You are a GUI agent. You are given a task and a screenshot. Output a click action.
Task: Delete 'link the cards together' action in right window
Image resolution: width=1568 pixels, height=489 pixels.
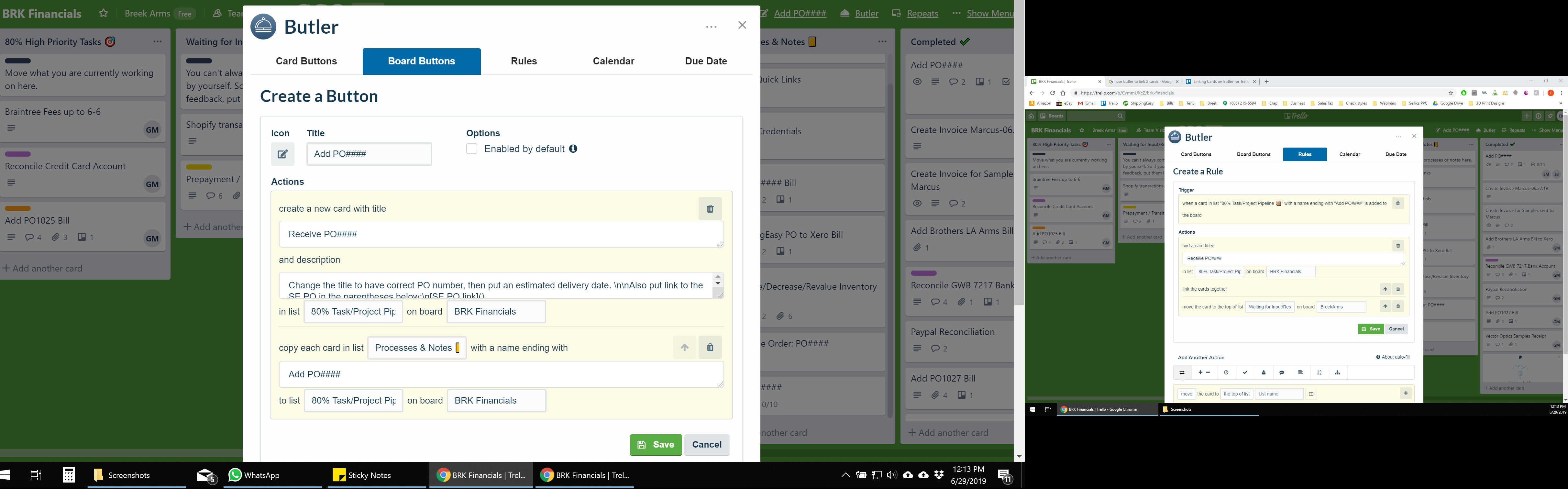(x=1397, y=289)
